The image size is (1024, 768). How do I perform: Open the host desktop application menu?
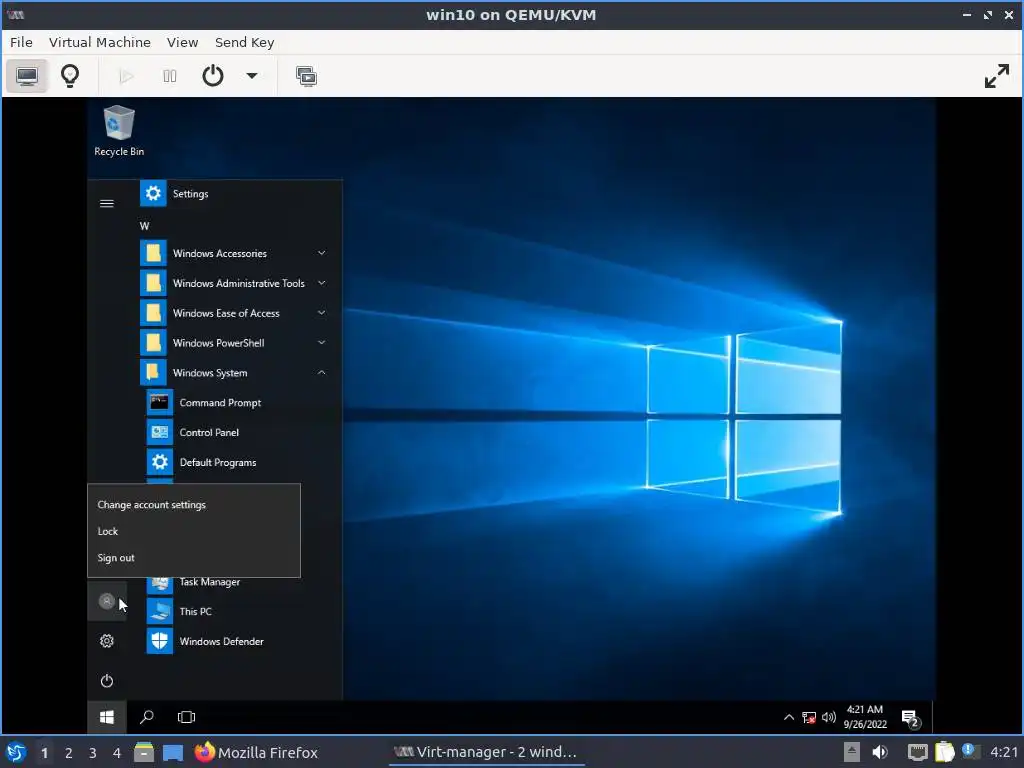pyautogui.click(x=16, y=752)
